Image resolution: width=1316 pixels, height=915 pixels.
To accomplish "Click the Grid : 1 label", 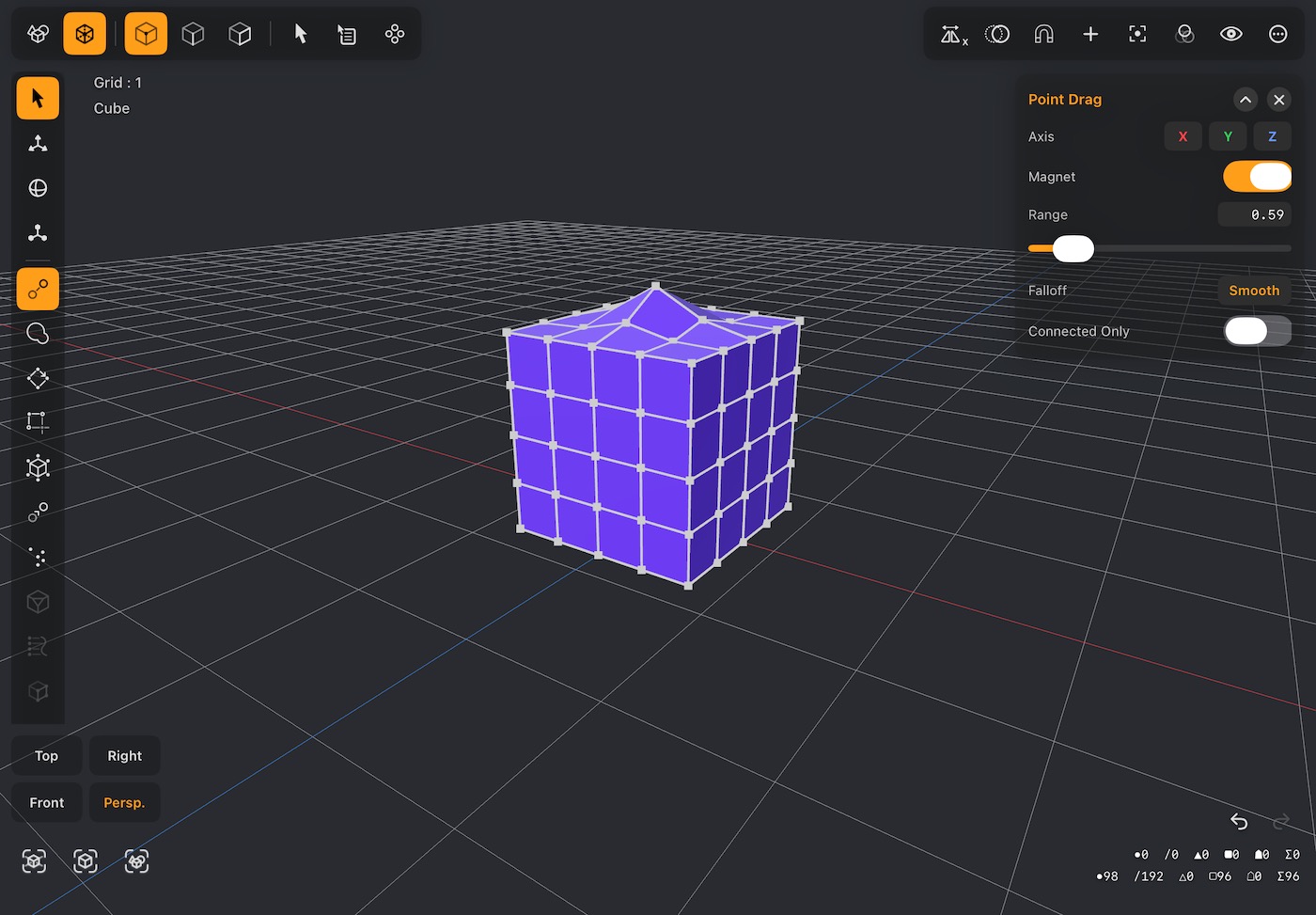I will 117,83.
